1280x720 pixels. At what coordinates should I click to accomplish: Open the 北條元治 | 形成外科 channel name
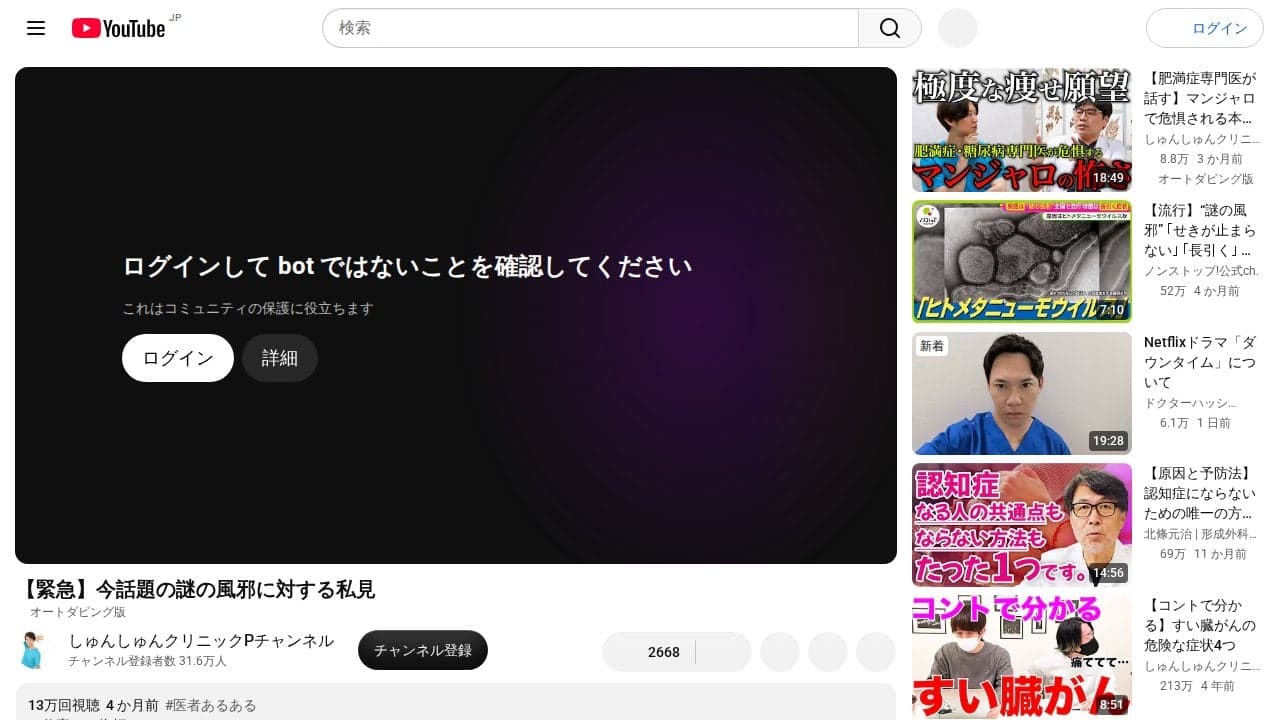[x=1201, y=534]
